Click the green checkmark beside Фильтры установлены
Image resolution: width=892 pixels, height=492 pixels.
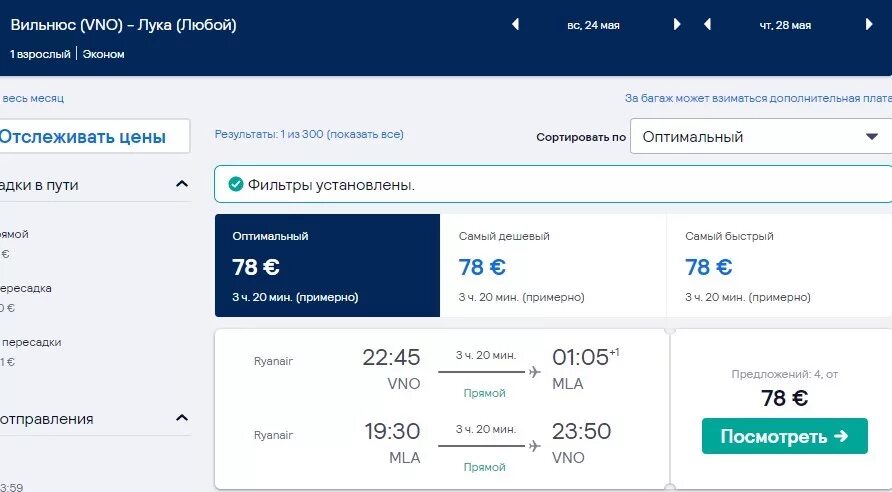[x=236, y=184]
